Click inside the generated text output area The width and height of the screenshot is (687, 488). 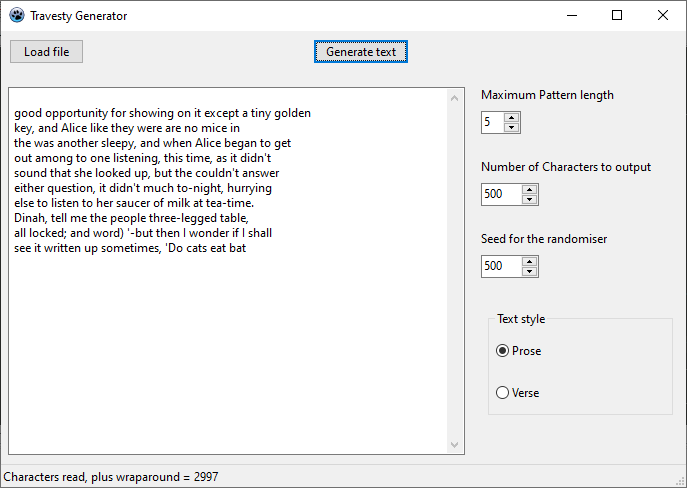[x=228, y=271]
